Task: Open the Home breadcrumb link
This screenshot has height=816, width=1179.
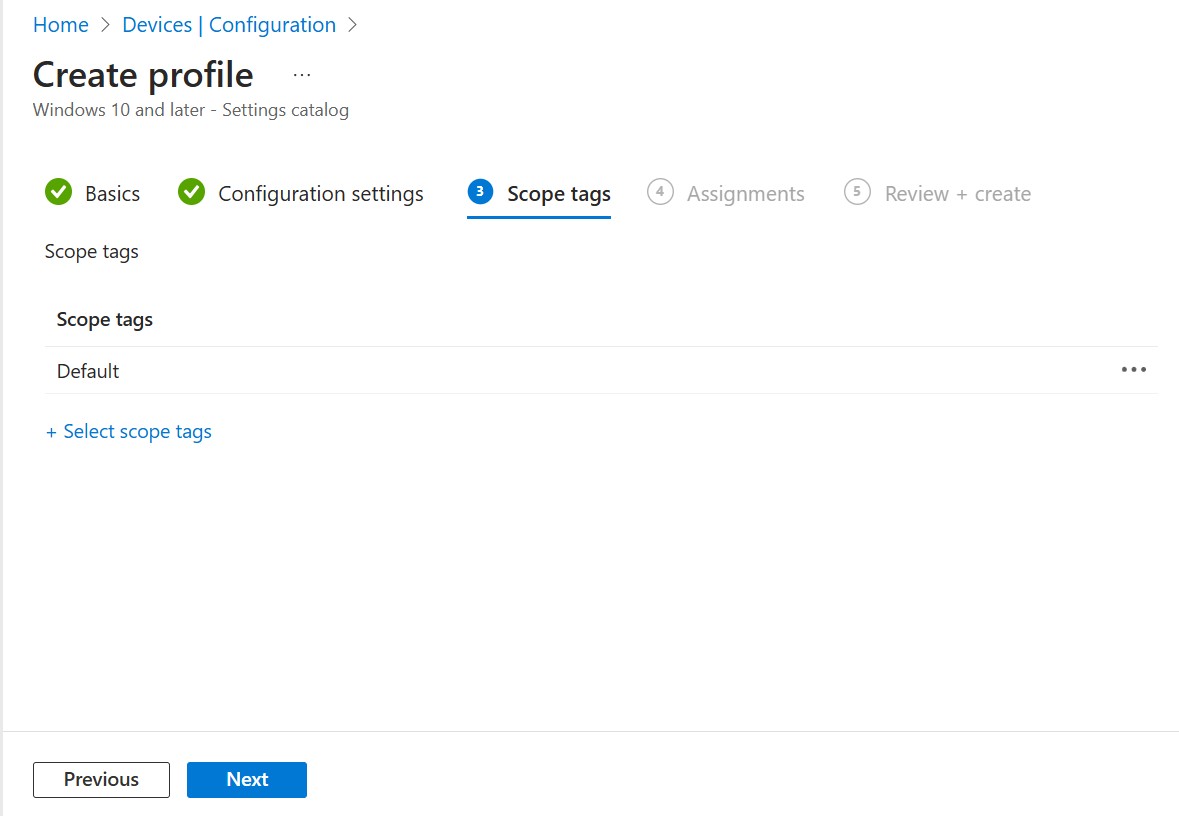Action: pyautogui.click(x=60, y=25)
